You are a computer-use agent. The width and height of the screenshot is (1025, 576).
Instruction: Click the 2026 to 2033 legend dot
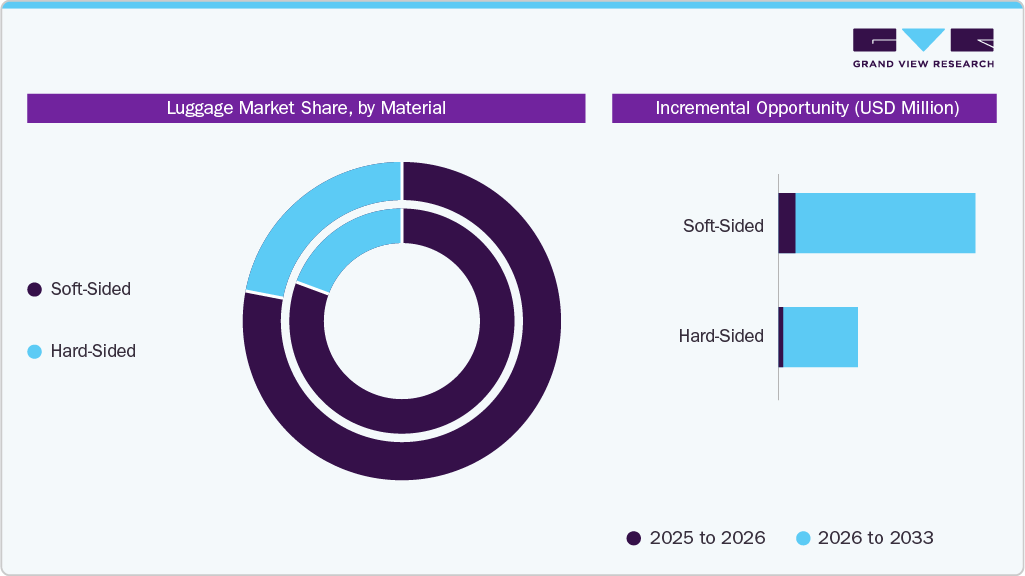click(803, 538)
